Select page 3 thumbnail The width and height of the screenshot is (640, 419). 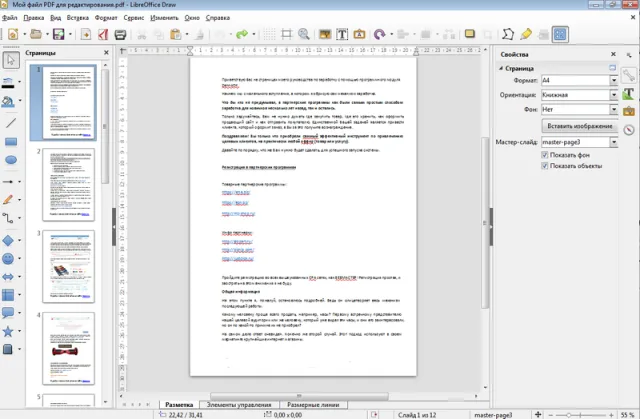click(x=69, y=266)
